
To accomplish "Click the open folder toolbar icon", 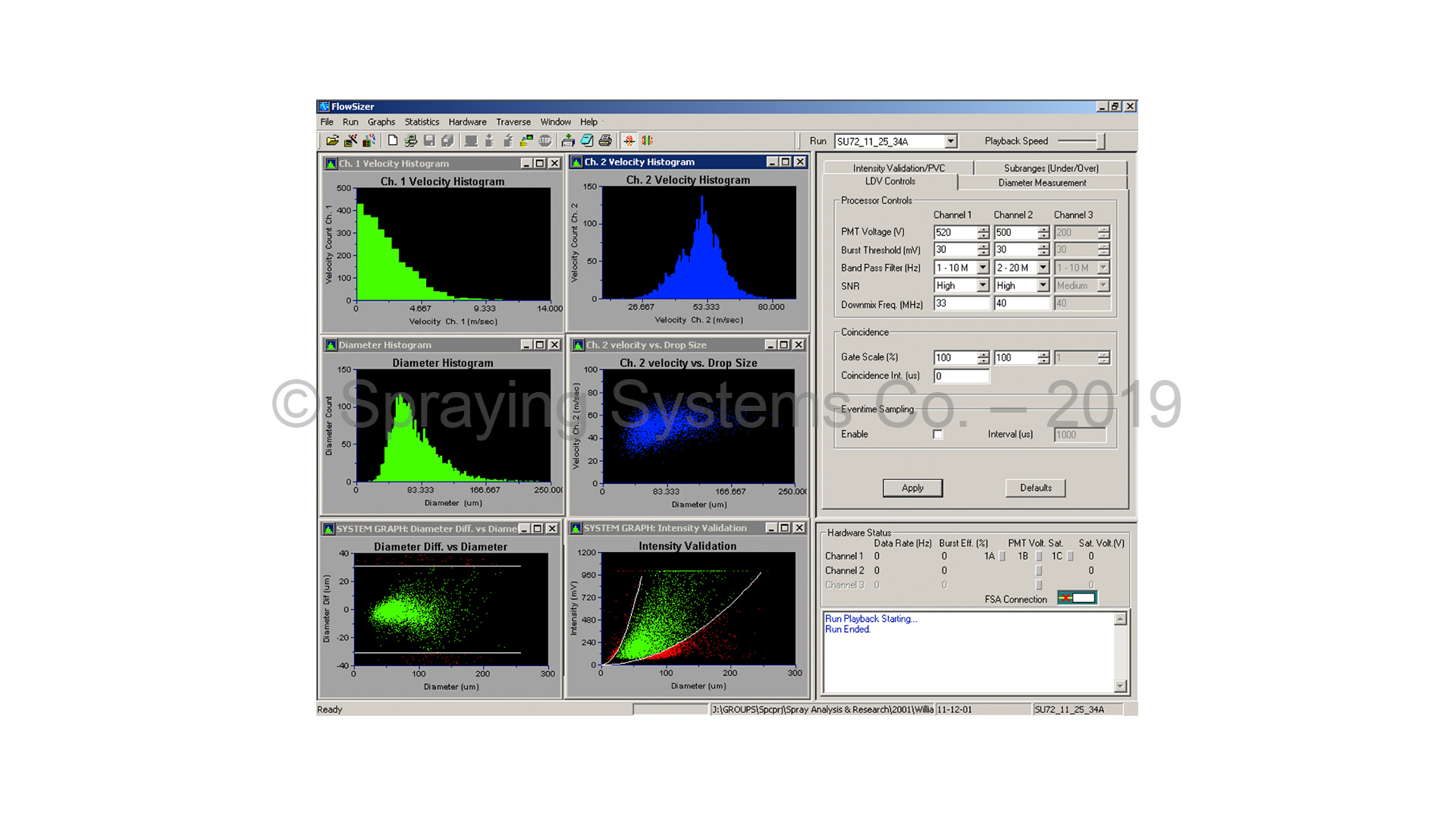I will (332, 141).
